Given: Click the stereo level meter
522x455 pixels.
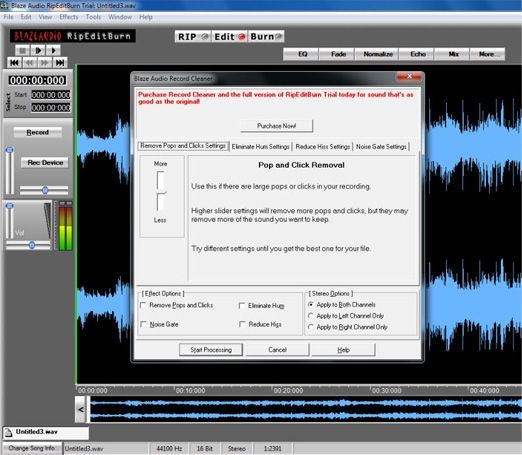Looking at the screenshot, I should click(66, 226).
